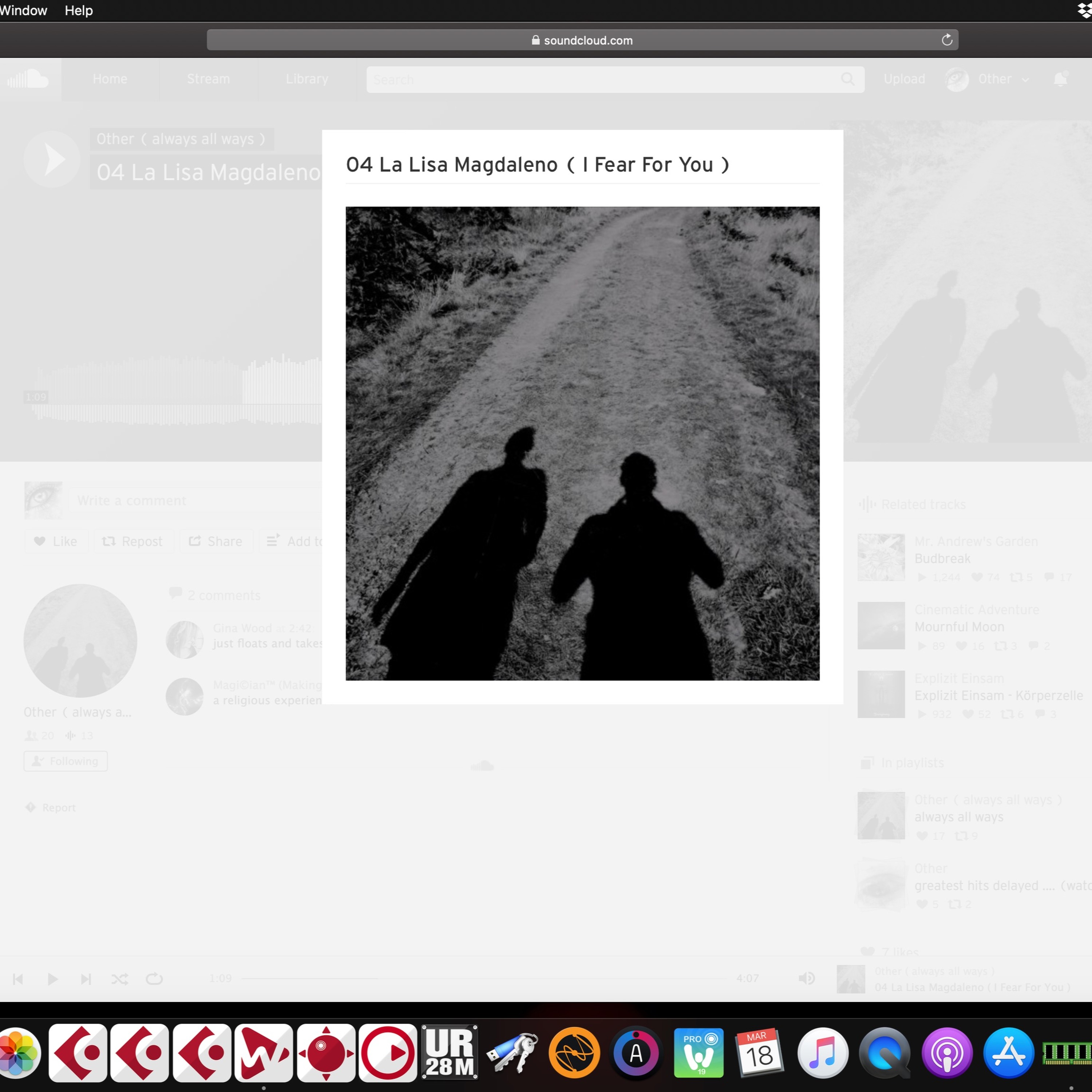Share the track
Viewport: 1092px width, 1092px height.
point(215,541)
